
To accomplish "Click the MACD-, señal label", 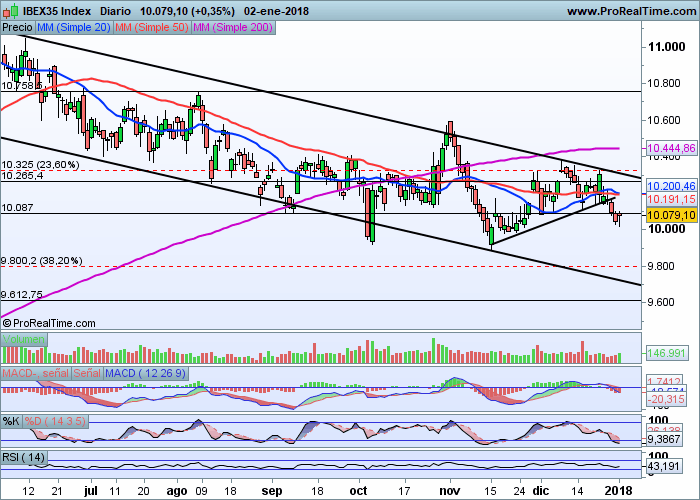I will click(x=36, y=373).
